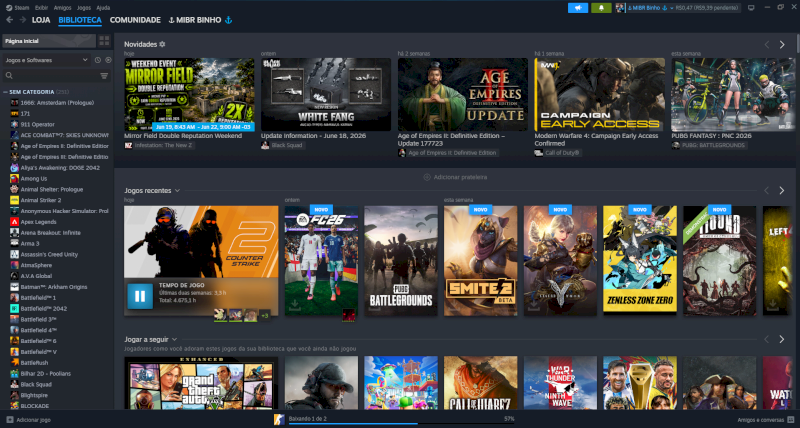Open the downloading game icon in the bottom bar
Viewport: 800px width, 428px height.
tap(279, 419)
